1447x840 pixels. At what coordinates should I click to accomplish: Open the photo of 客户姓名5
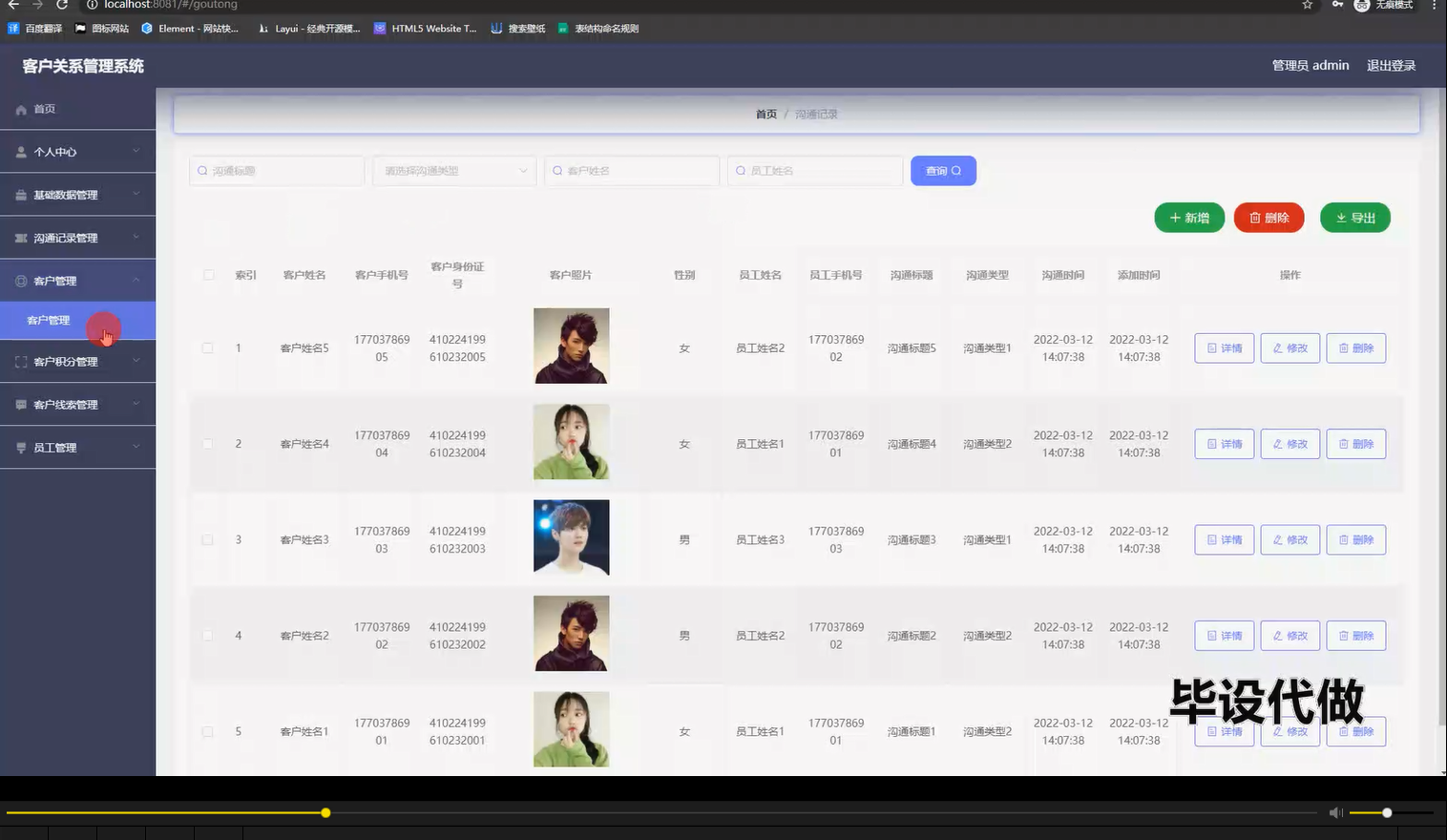571,346
